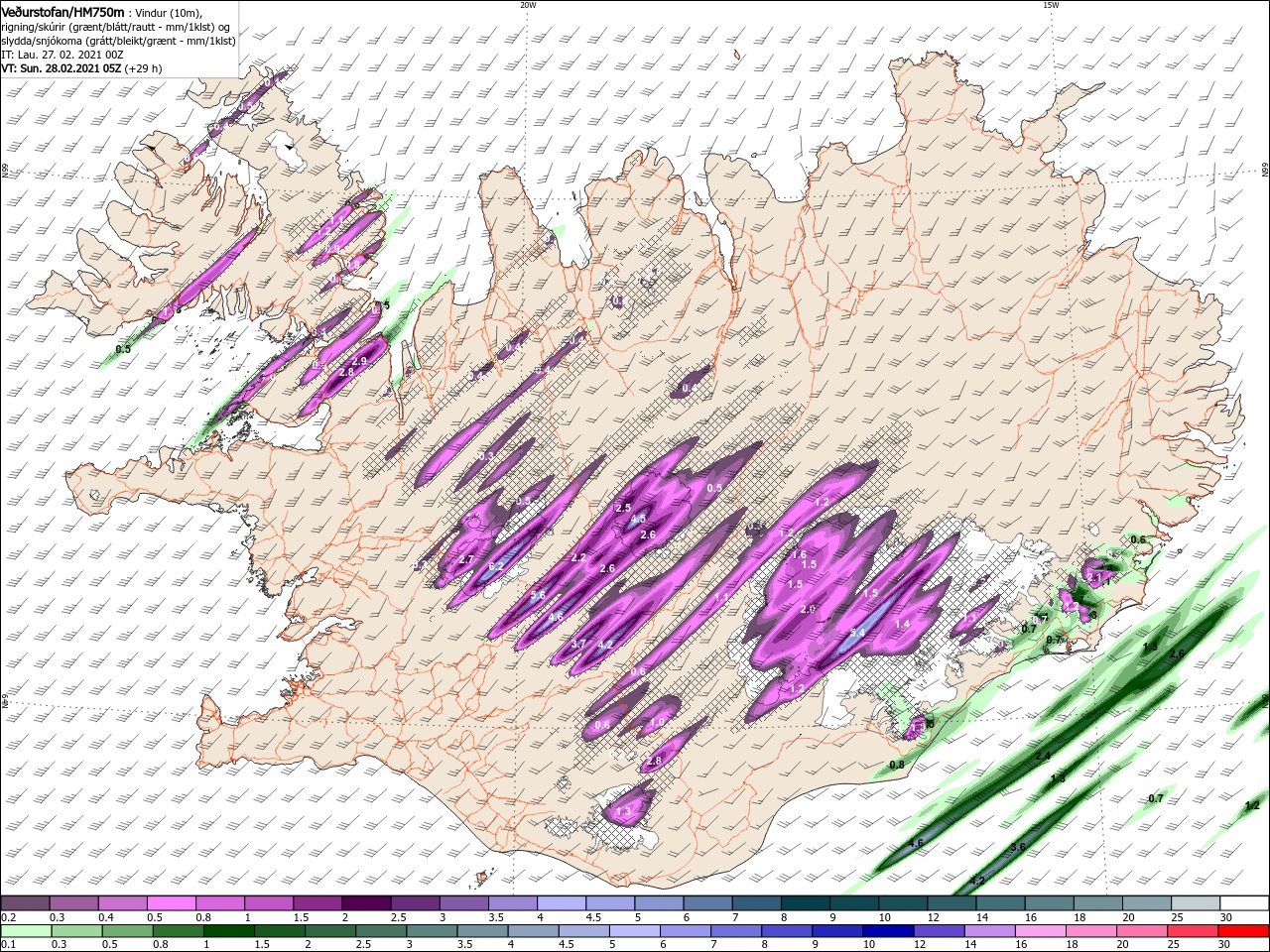Click the 2.0 snow value on map
The height and width of the screenshot is (952, 1270).
808,609
